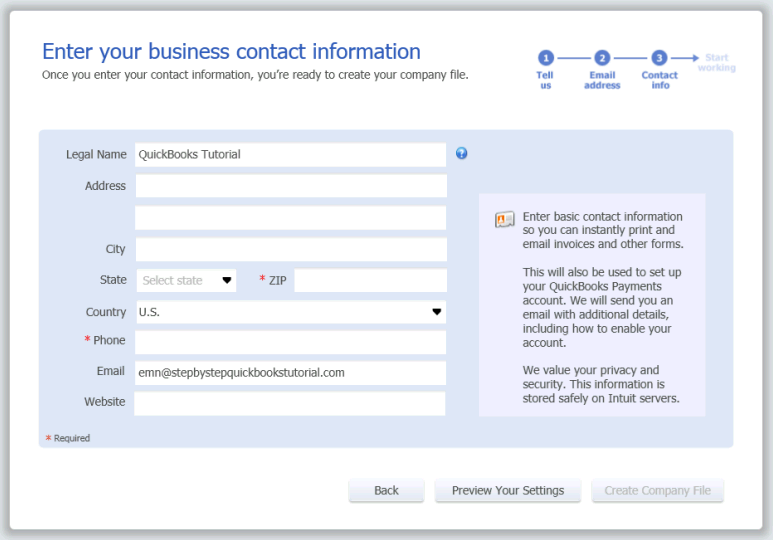
Task: Open the Country dropdown showing U.S.
Action: 291,312
